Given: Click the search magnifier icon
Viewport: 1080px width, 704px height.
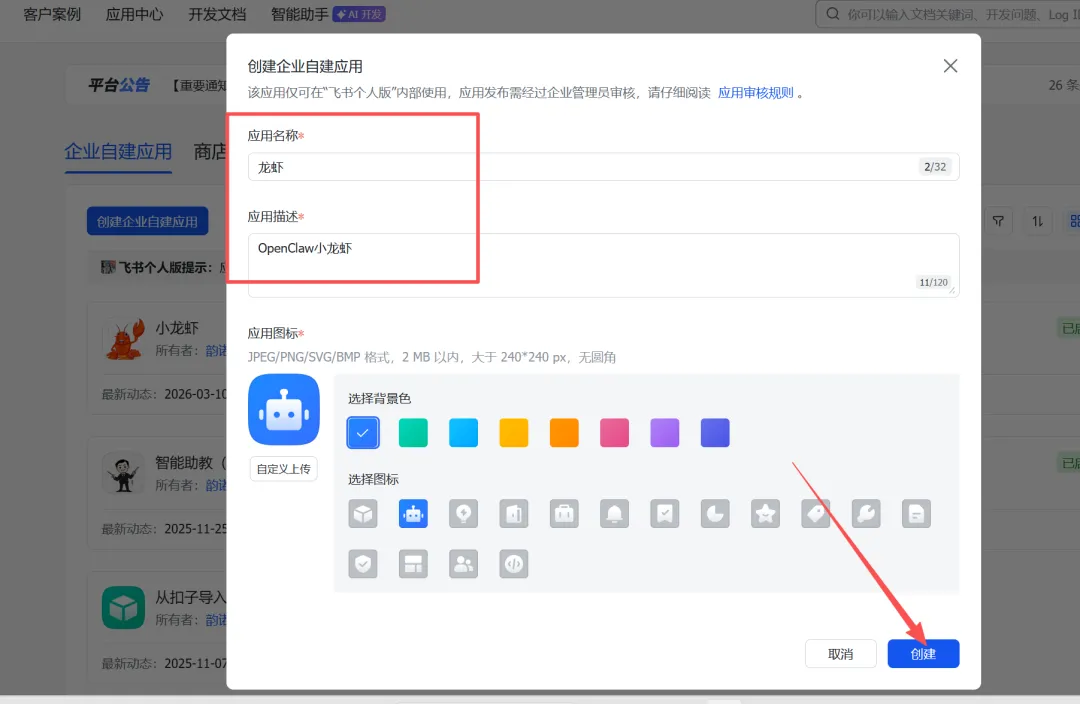Looking at the screenshot, I should (833, 14).
